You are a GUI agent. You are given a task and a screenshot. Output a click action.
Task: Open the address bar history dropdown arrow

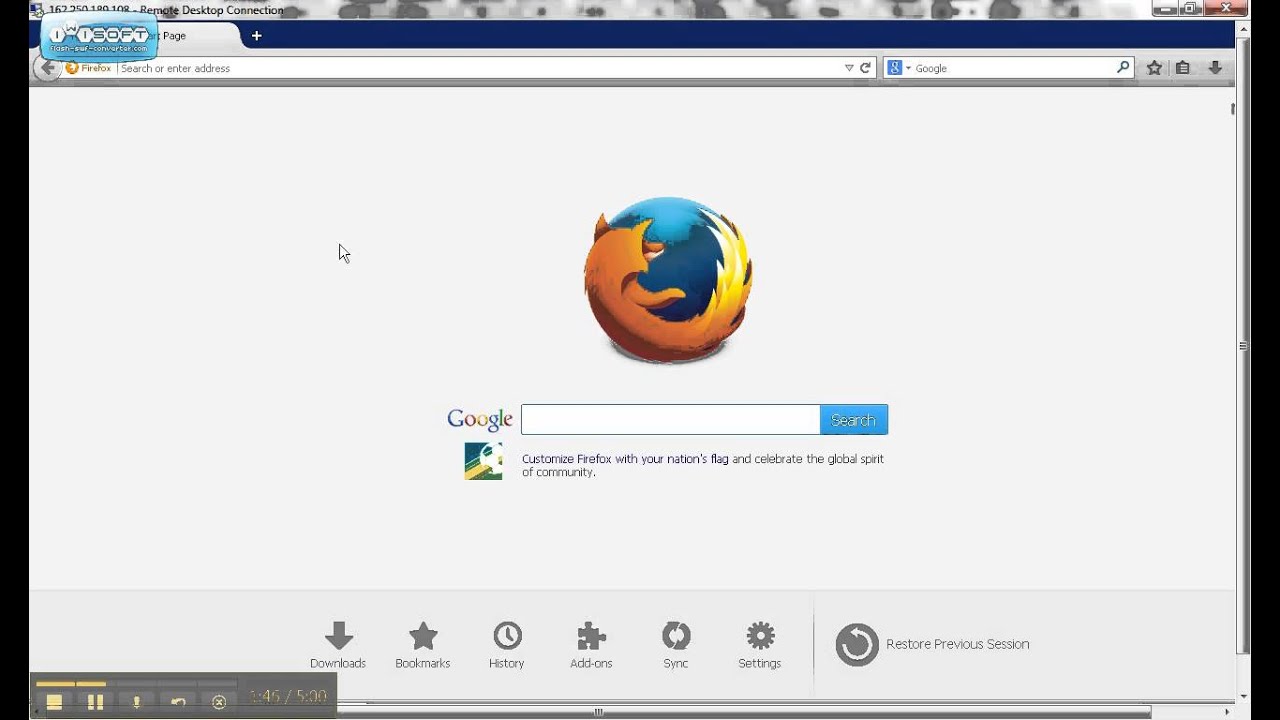click(x=849, y=68)
